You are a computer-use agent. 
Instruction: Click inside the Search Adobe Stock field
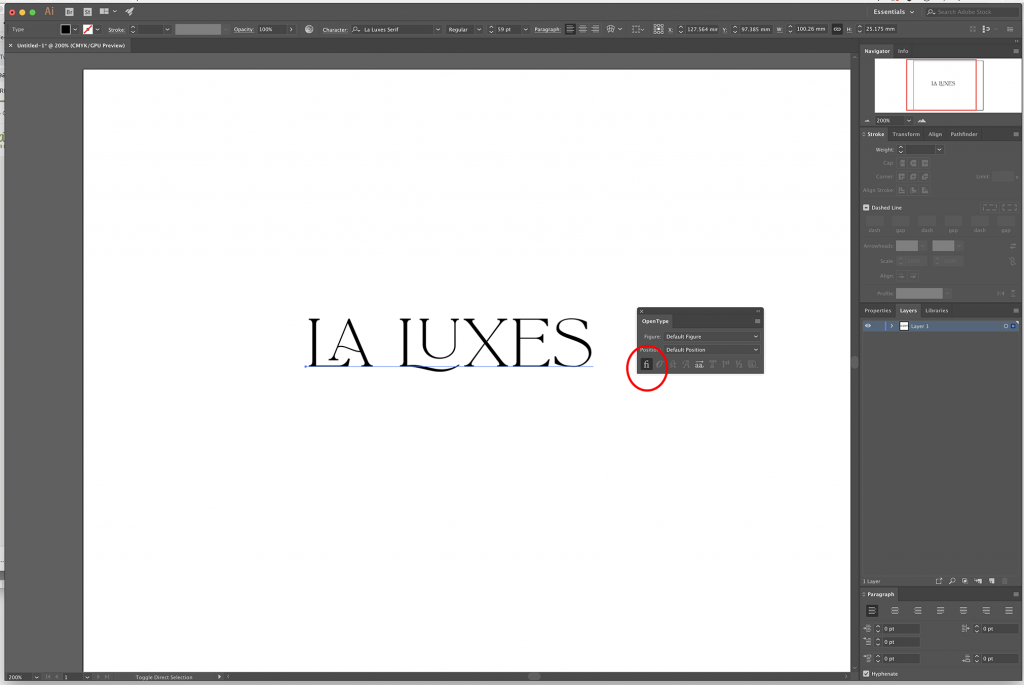(965, 11)
